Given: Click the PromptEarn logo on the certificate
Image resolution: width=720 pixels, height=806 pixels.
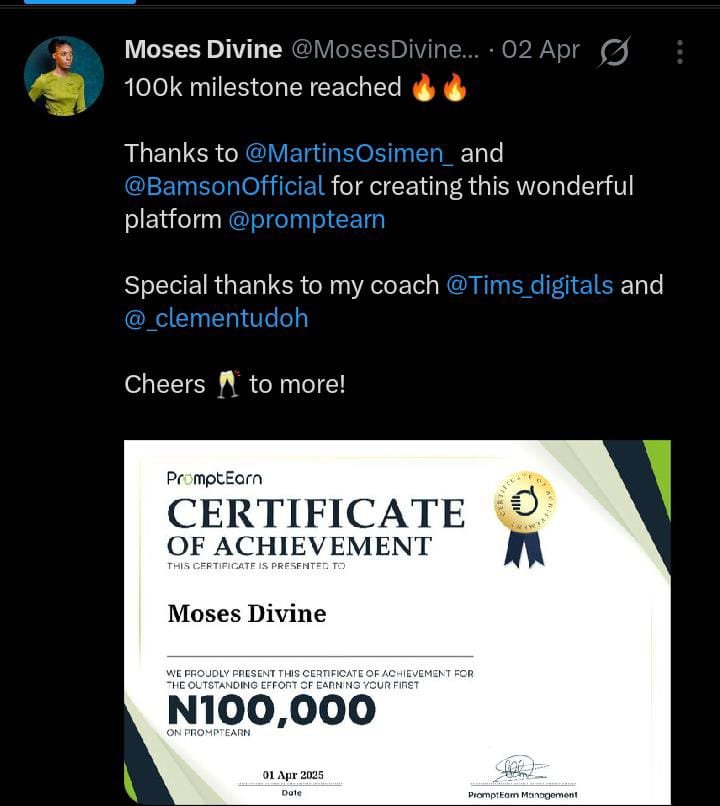Looking at the screenshot, I should tap(214, 478).
